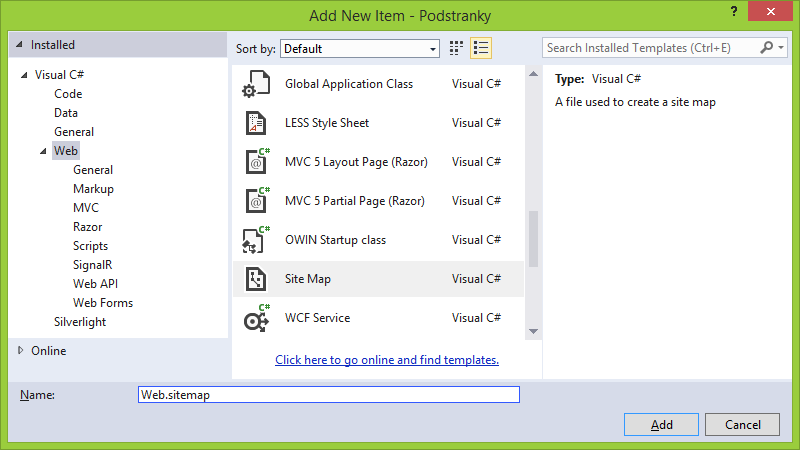Open the Sort by Default dropdown
The image size is (800, 450).
(x=360, y=49)
